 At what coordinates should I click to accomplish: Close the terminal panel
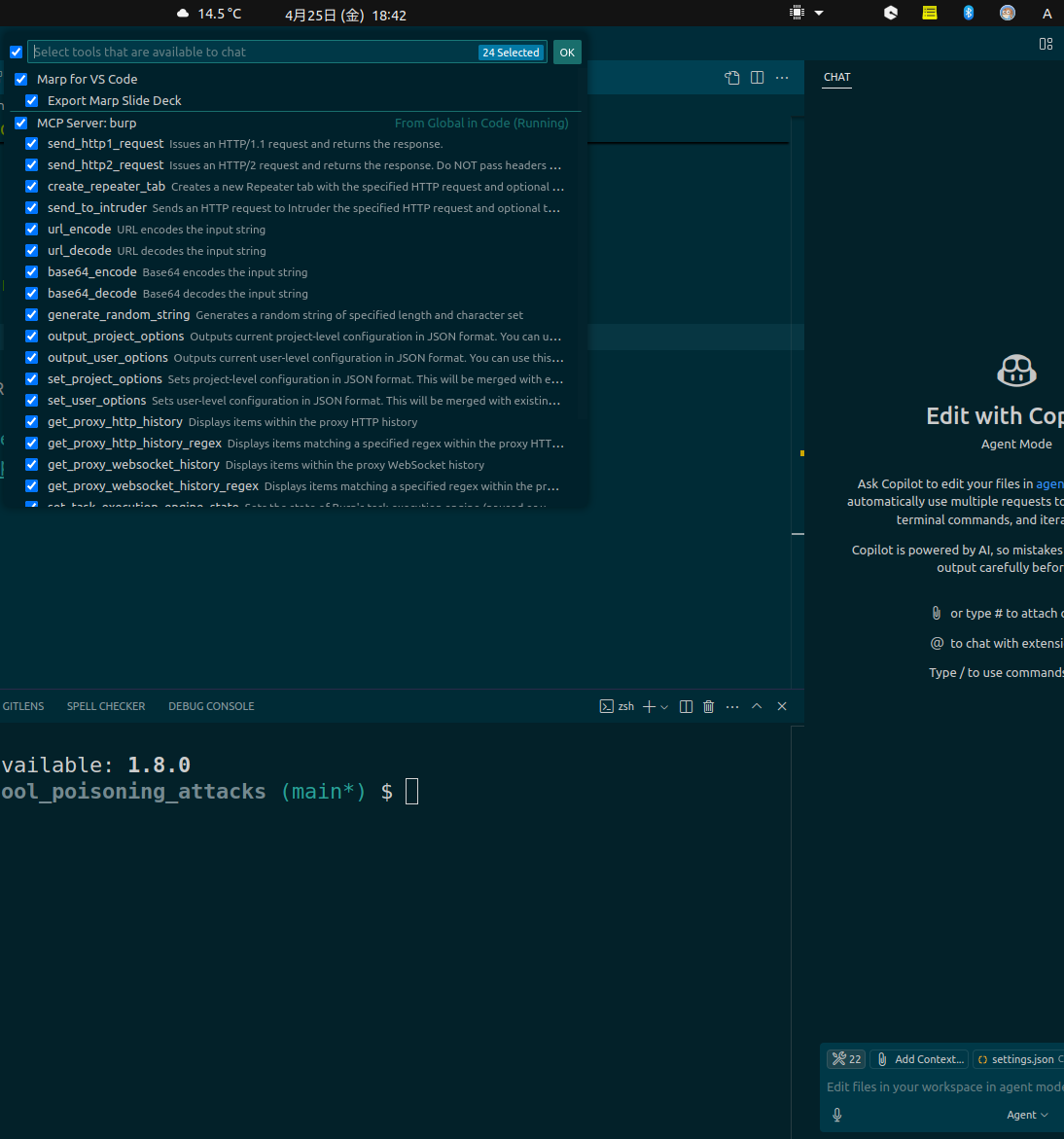782,706
